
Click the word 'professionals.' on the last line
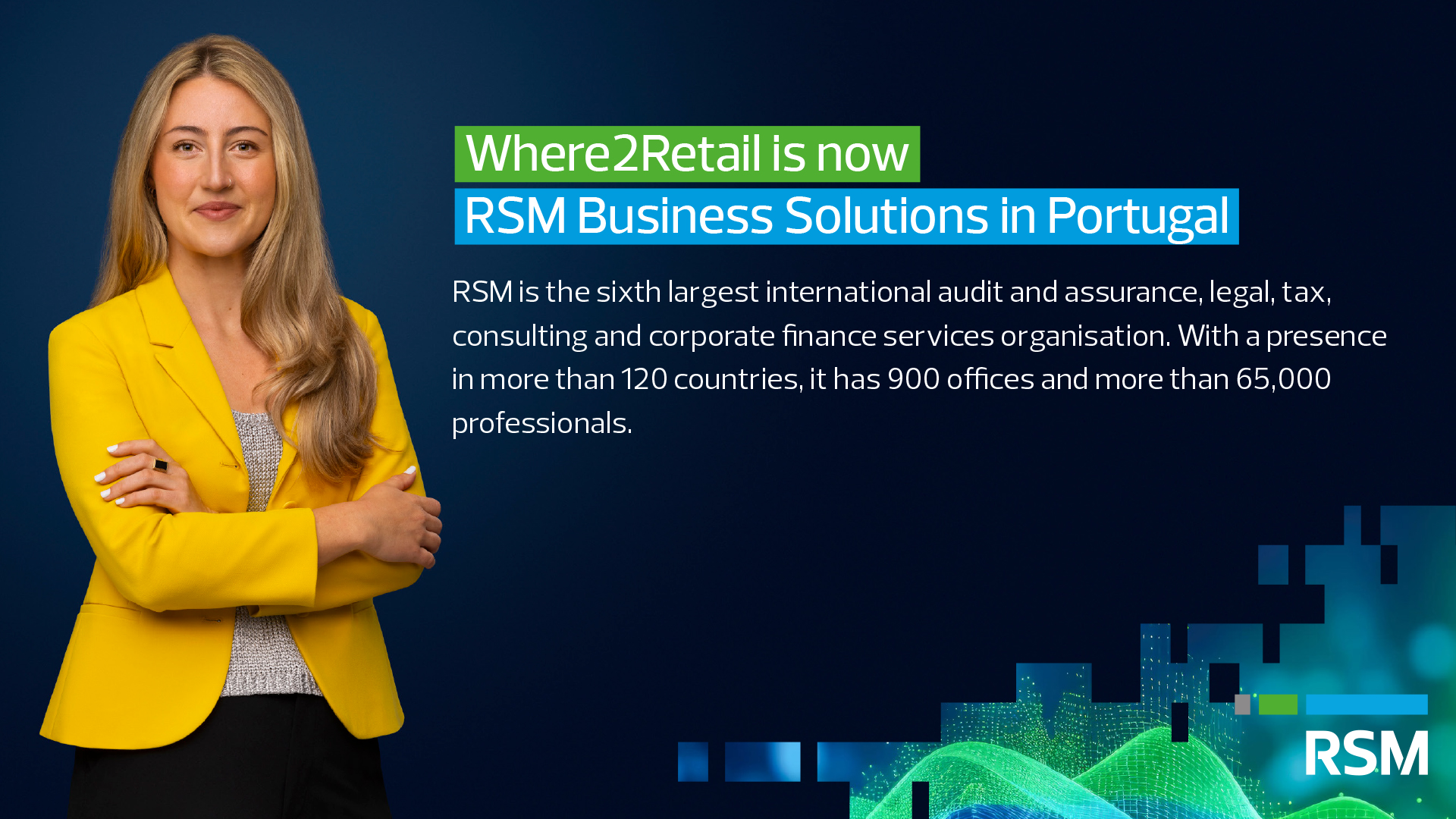coord(541,423)
